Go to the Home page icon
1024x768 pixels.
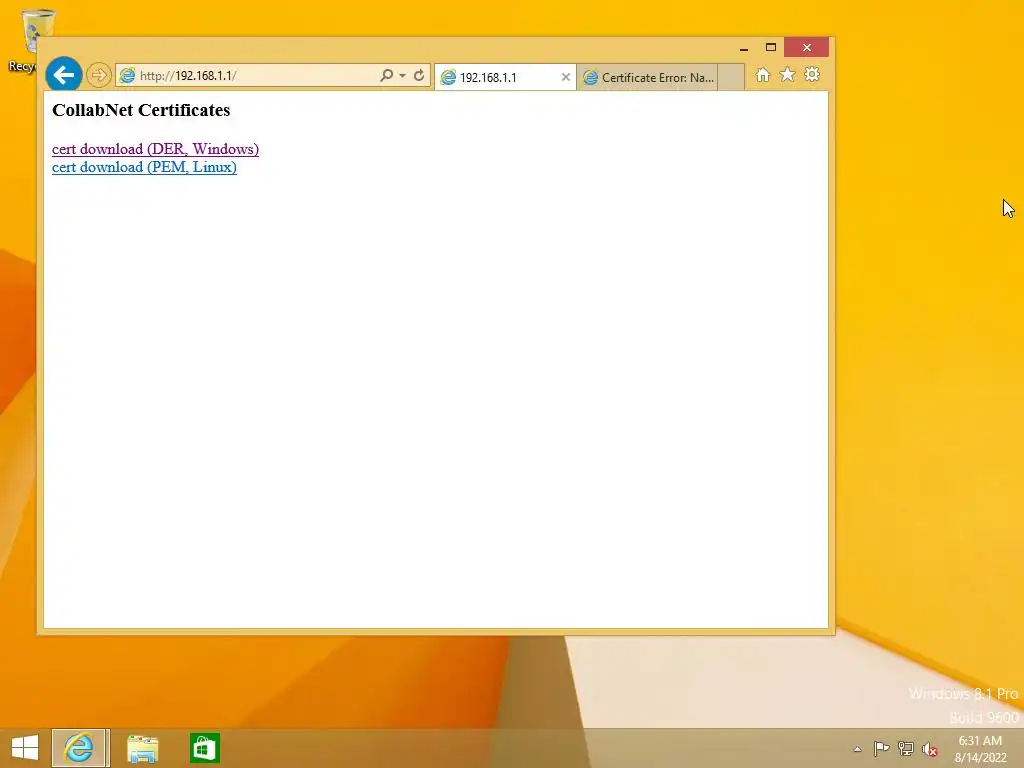coord(762,75)
